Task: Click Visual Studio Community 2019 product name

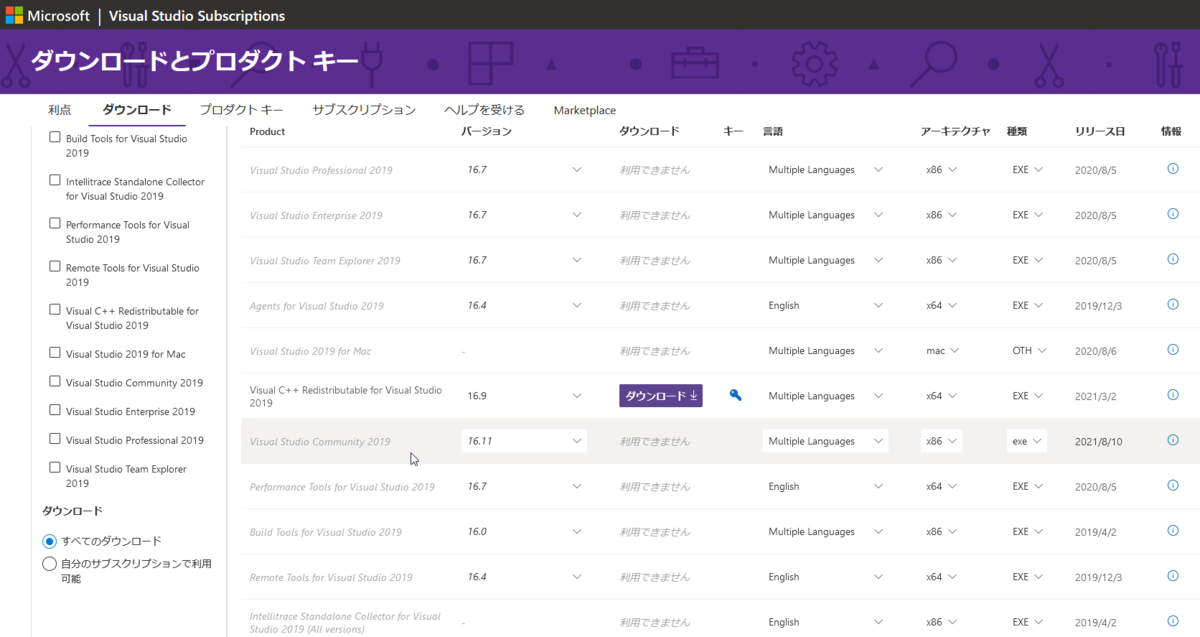Action: (320, 441)
